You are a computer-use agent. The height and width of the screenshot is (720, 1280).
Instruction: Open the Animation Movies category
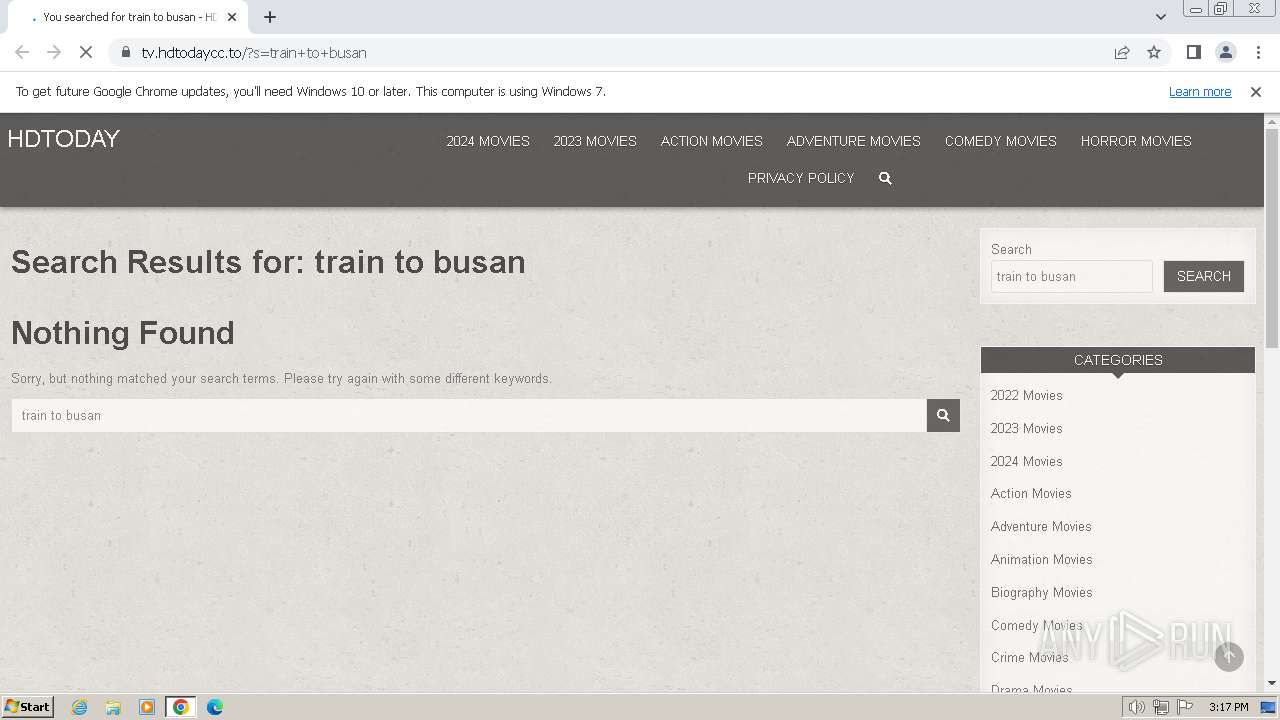click(1042, 559)
